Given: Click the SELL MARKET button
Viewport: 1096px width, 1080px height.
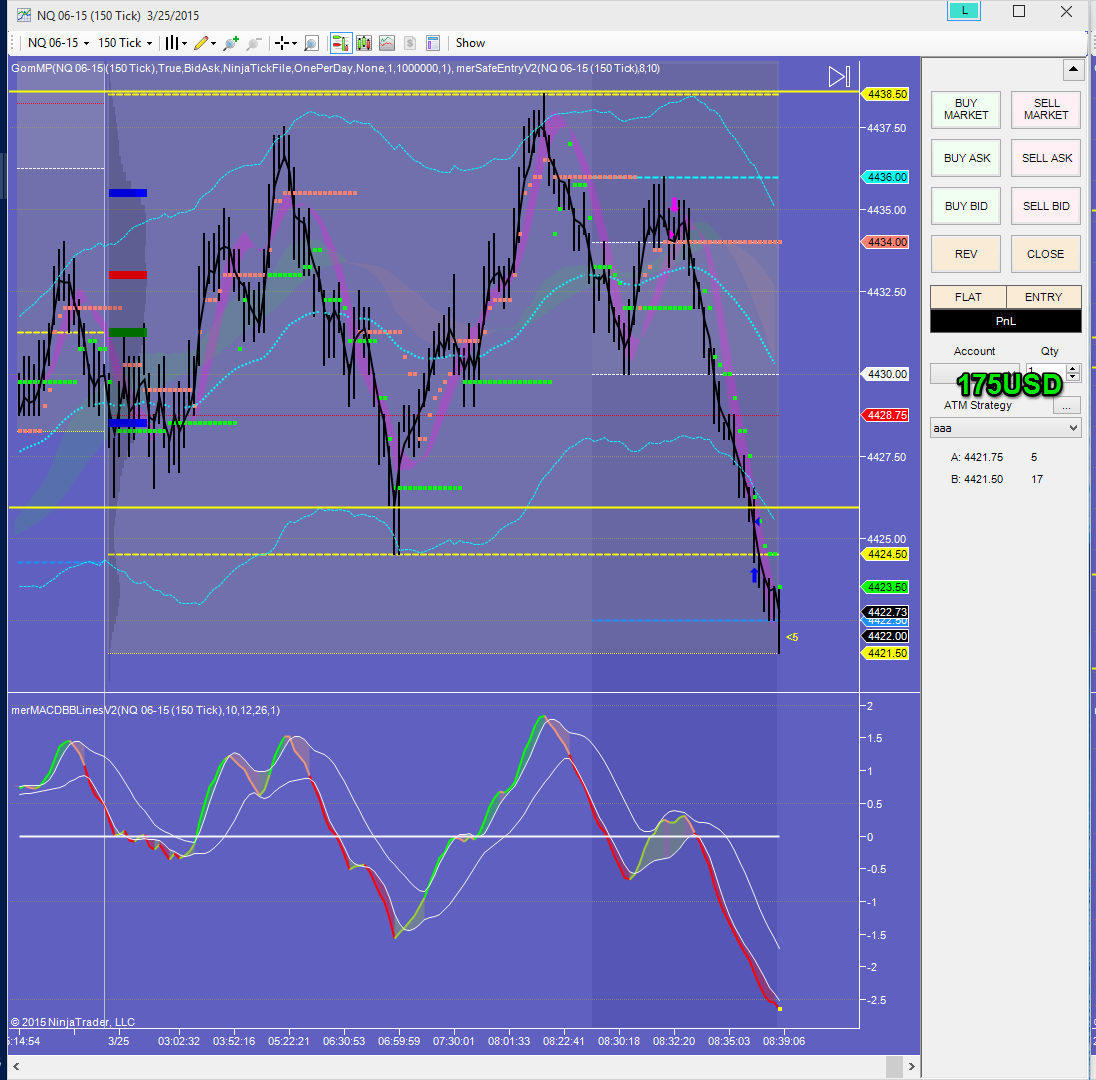Looking at the screenshot, I should (1046, 109).
